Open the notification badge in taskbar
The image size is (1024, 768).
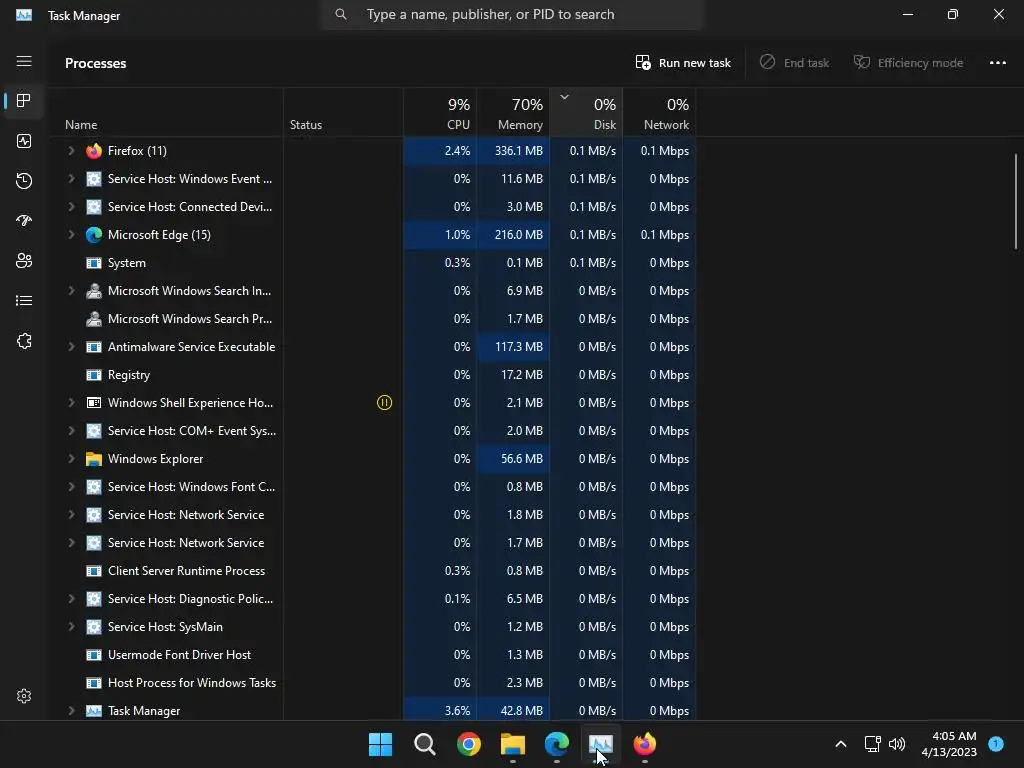pos(996,743)
